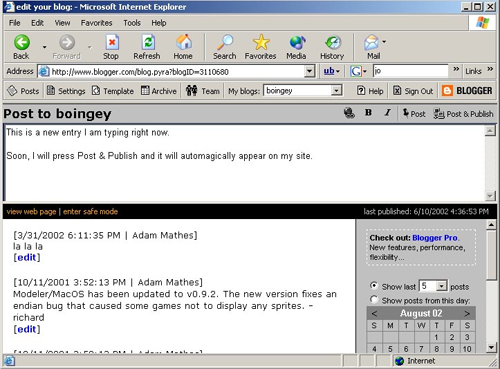Click the Google toolbar G icon

pos(355,71)
